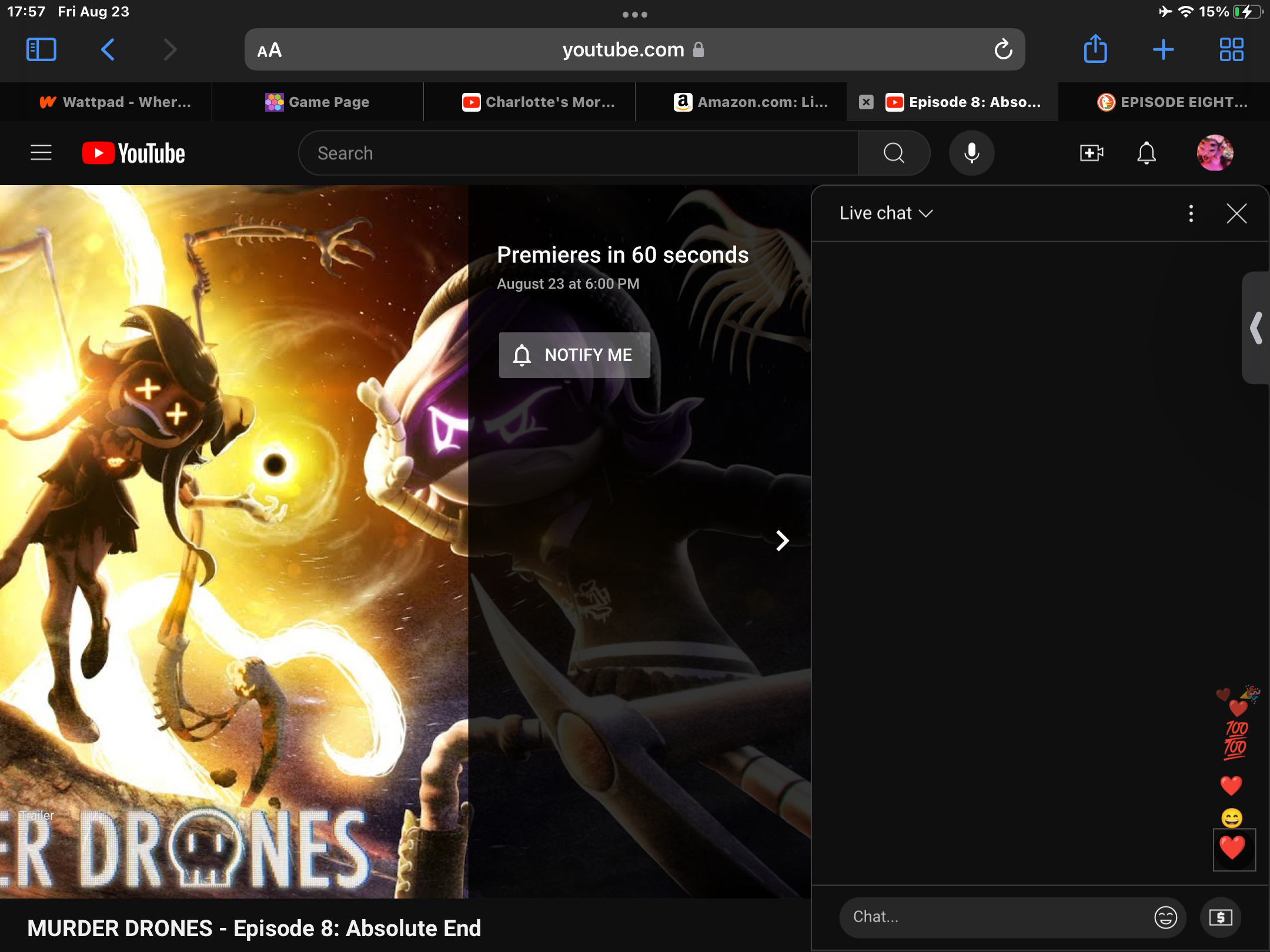The image size is (1270, 952).
Task: Show the tab overview grid
Action: [1231, 49]
